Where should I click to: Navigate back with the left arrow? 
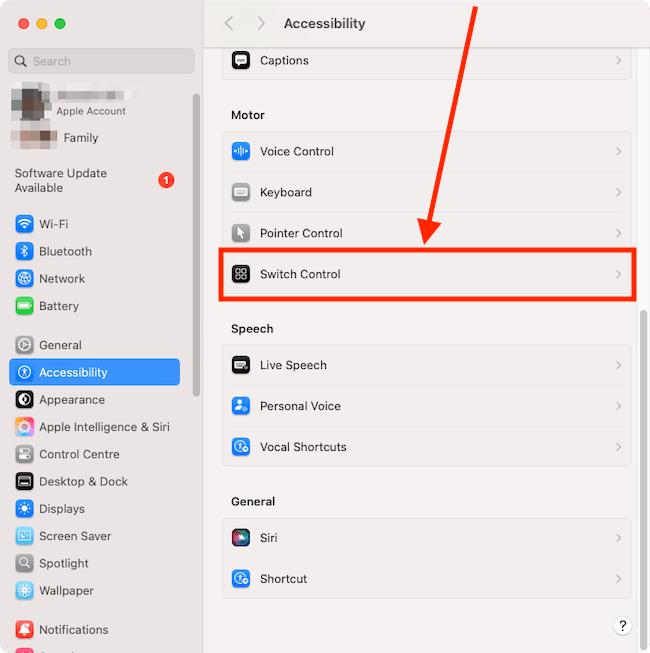click(229, 23)
